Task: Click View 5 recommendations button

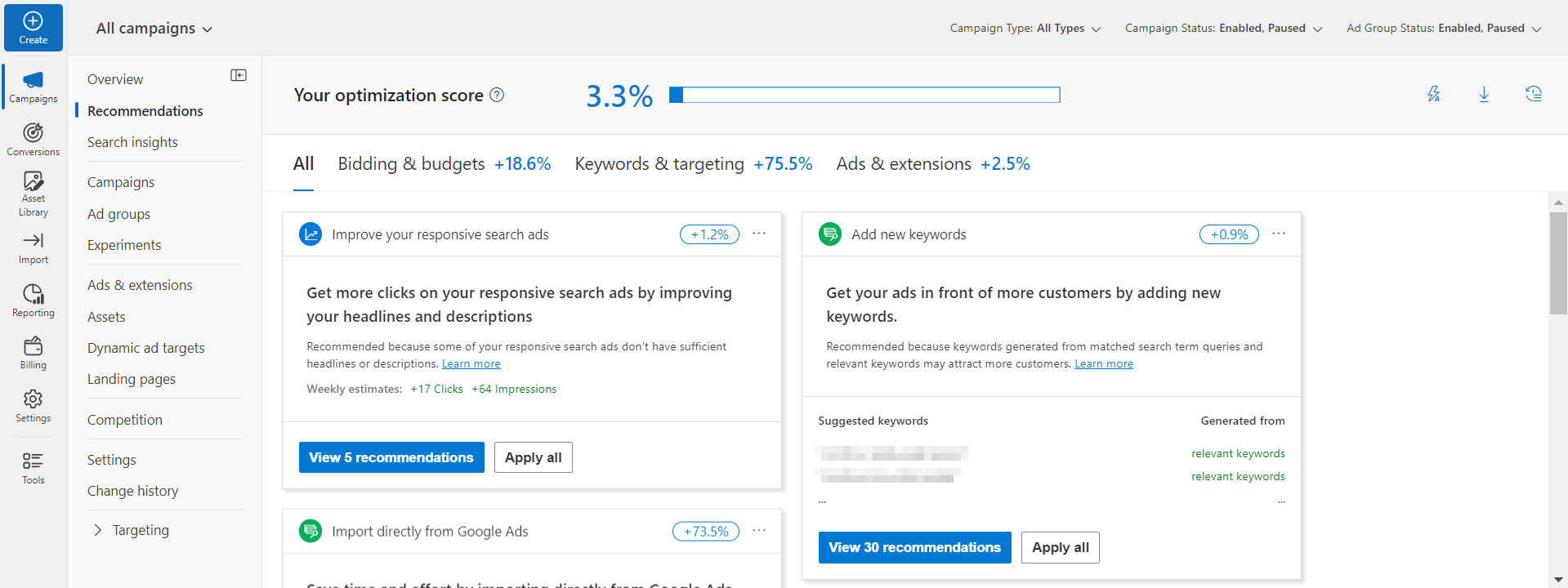Action: tap(391, 457)
